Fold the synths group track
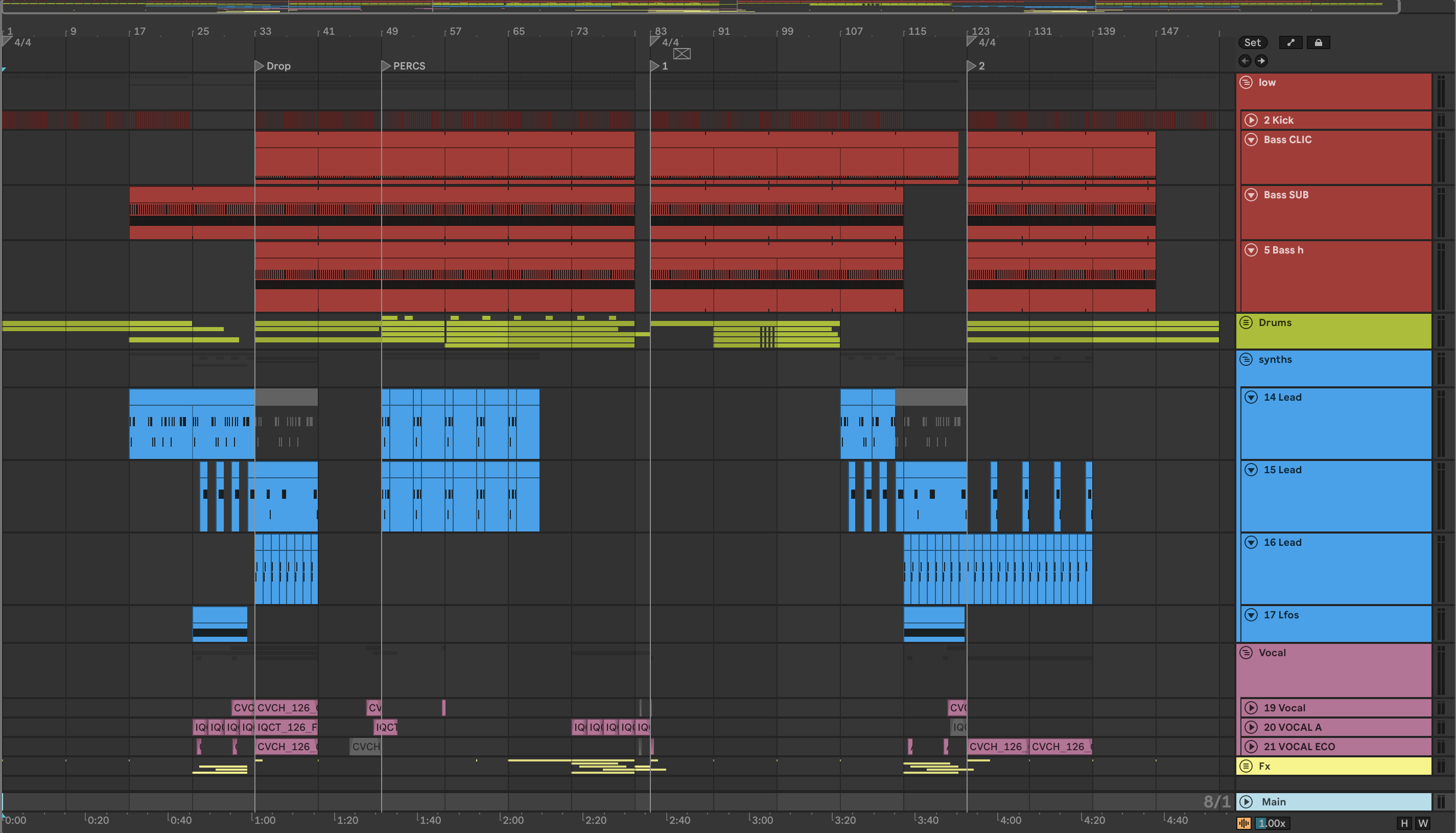1456x833 pixels. point(1246,359)
